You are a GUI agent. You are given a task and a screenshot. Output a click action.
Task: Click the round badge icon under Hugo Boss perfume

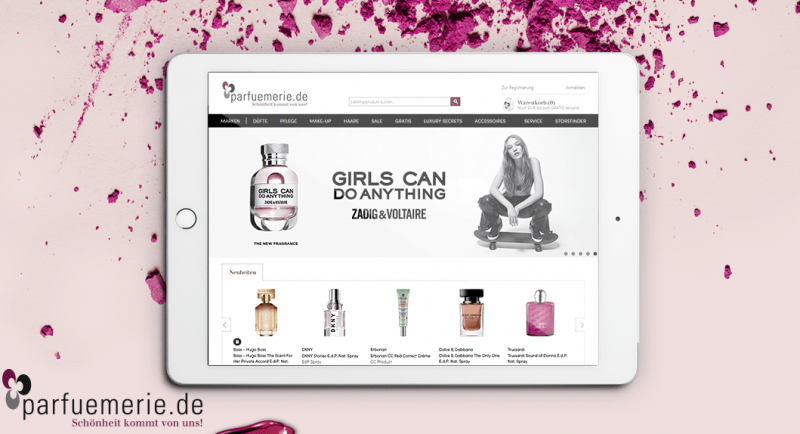pos(237,342)
